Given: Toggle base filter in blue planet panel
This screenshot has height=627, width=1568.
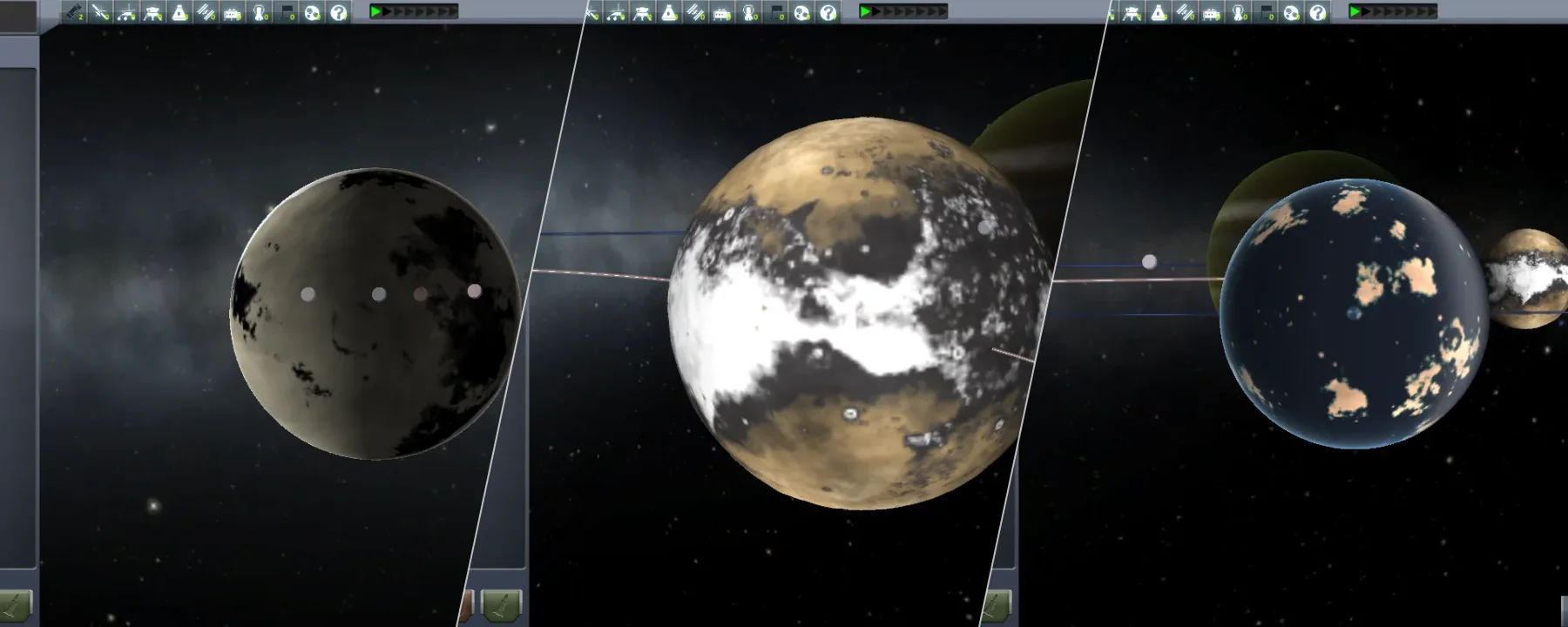Looking at the screenshot, I should click(1212, 12).
